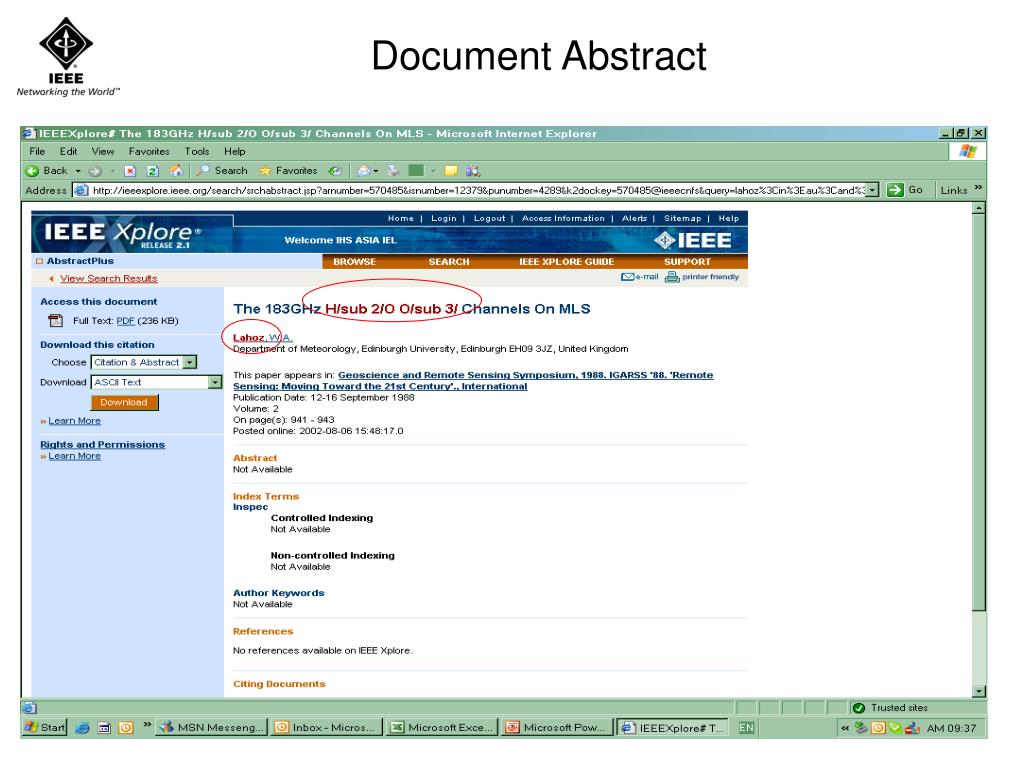The image size is (1024, 768).
Task: Switch to Microsoft PowerPoint taskbar button
Action: (558, 728)
